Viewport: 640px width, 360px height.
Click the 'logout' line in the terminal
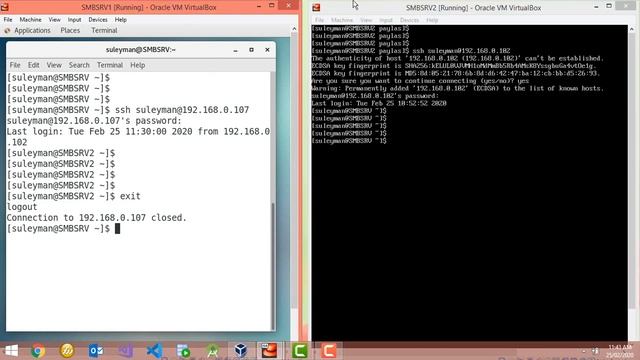tap(22, 207)
